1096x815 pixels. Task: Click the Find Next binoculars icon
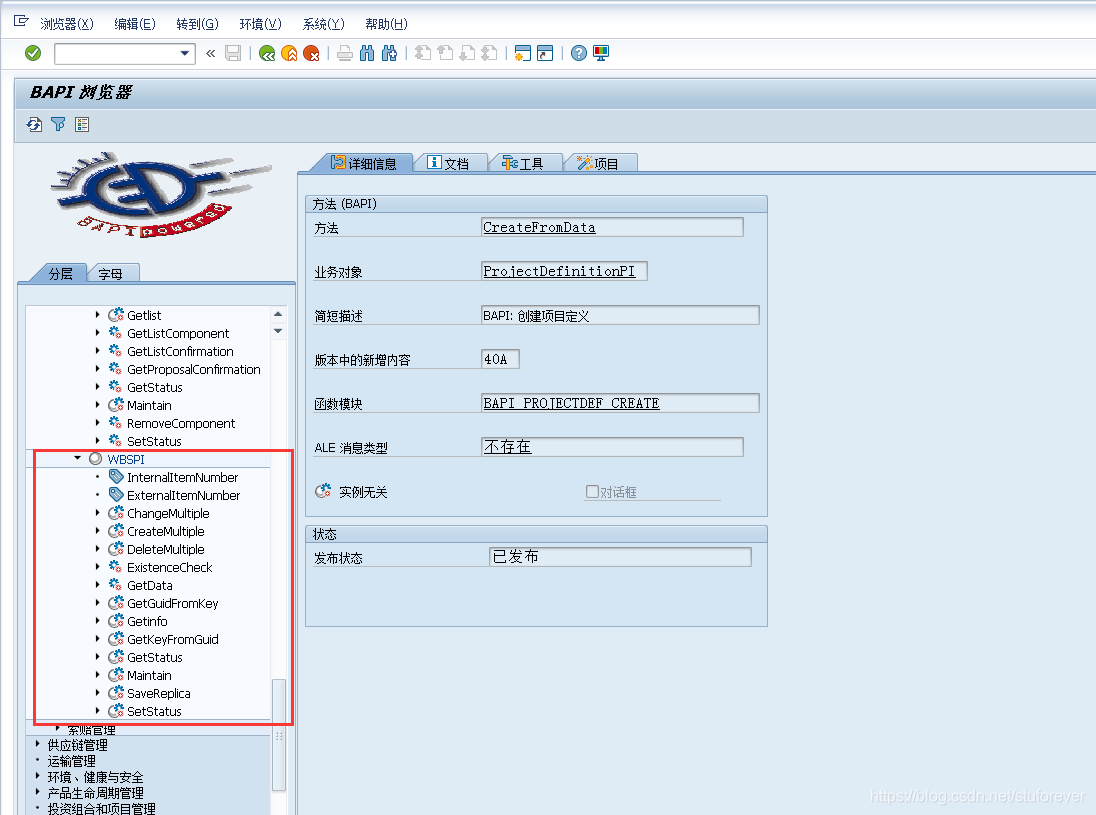coord(389,53)
